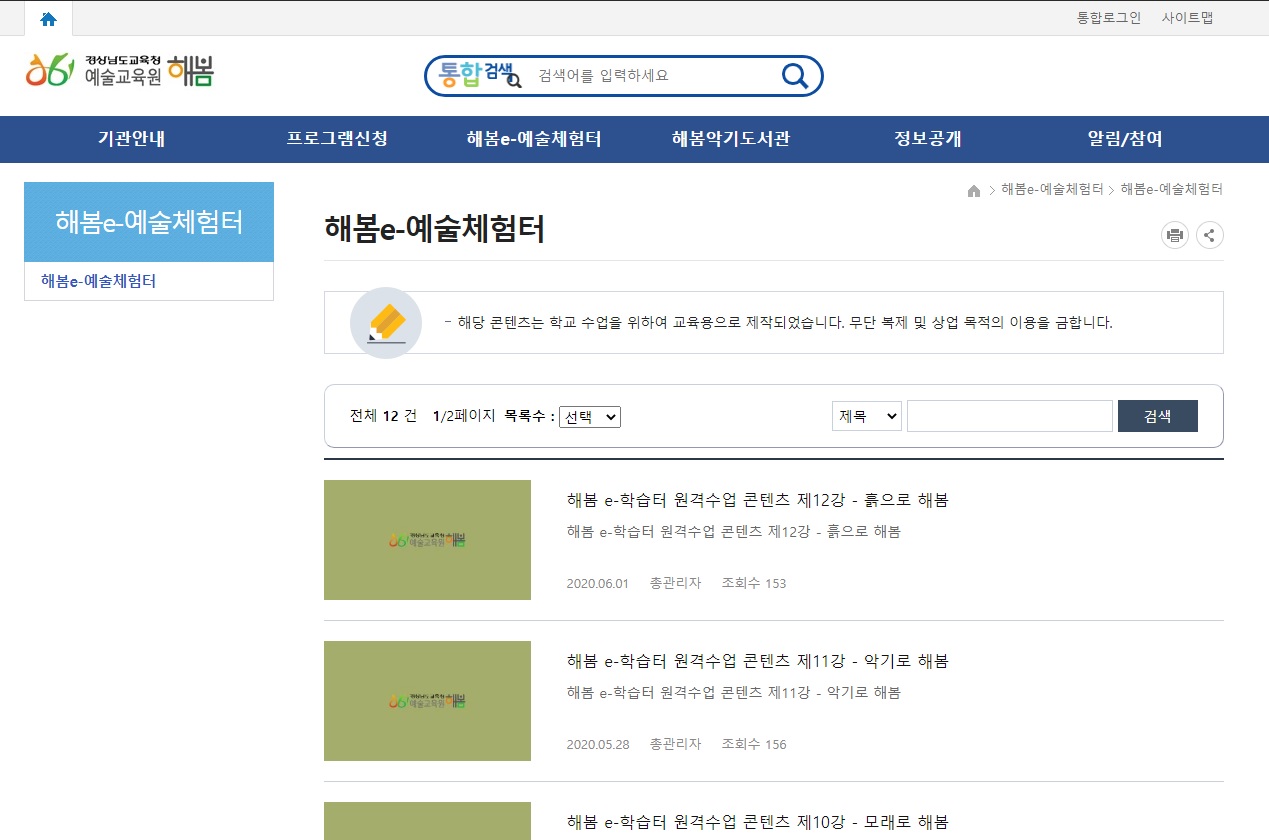1269x840 pixels.
Task: Click the 제12강 흙으로 해봄 thumbnail
Action: (427, 540)
